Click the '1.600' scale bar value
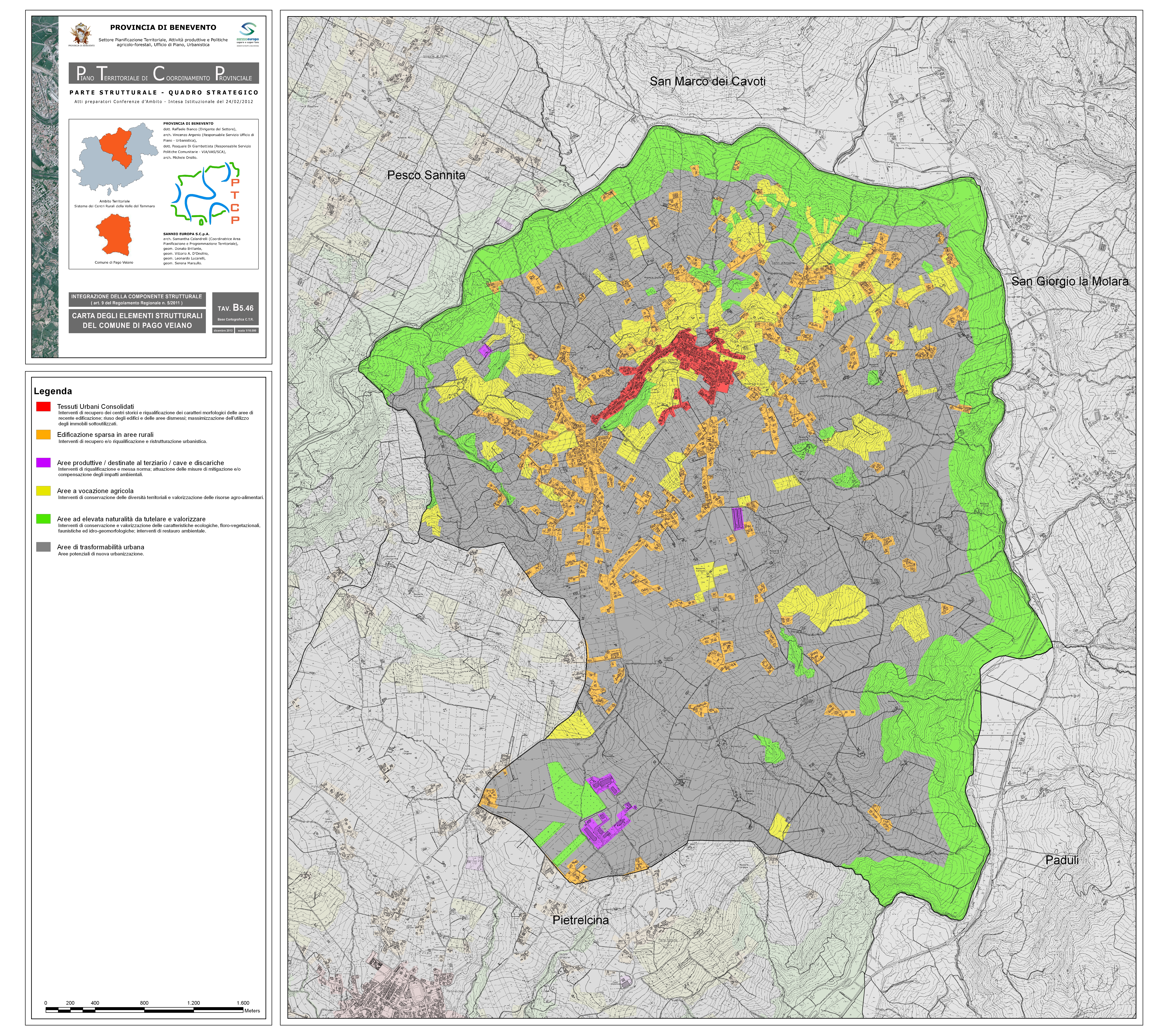The width and height of the screenshot is (1171, 1036). 243,1003
